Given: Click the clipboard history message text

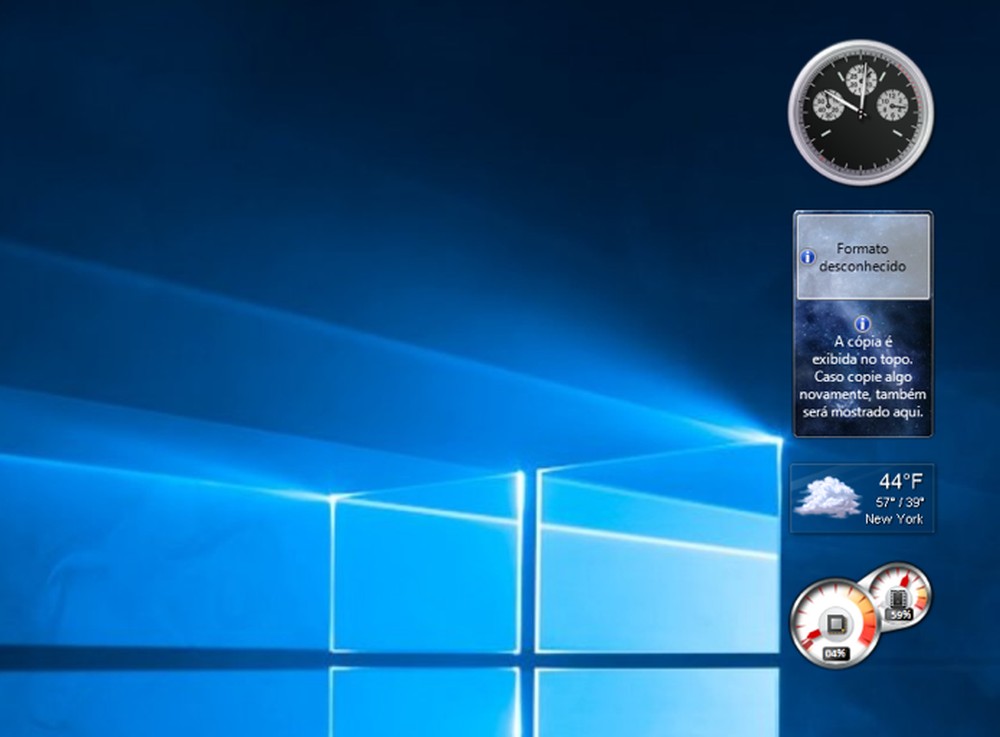Looking at the screenshot, I should tap(863, 377).
